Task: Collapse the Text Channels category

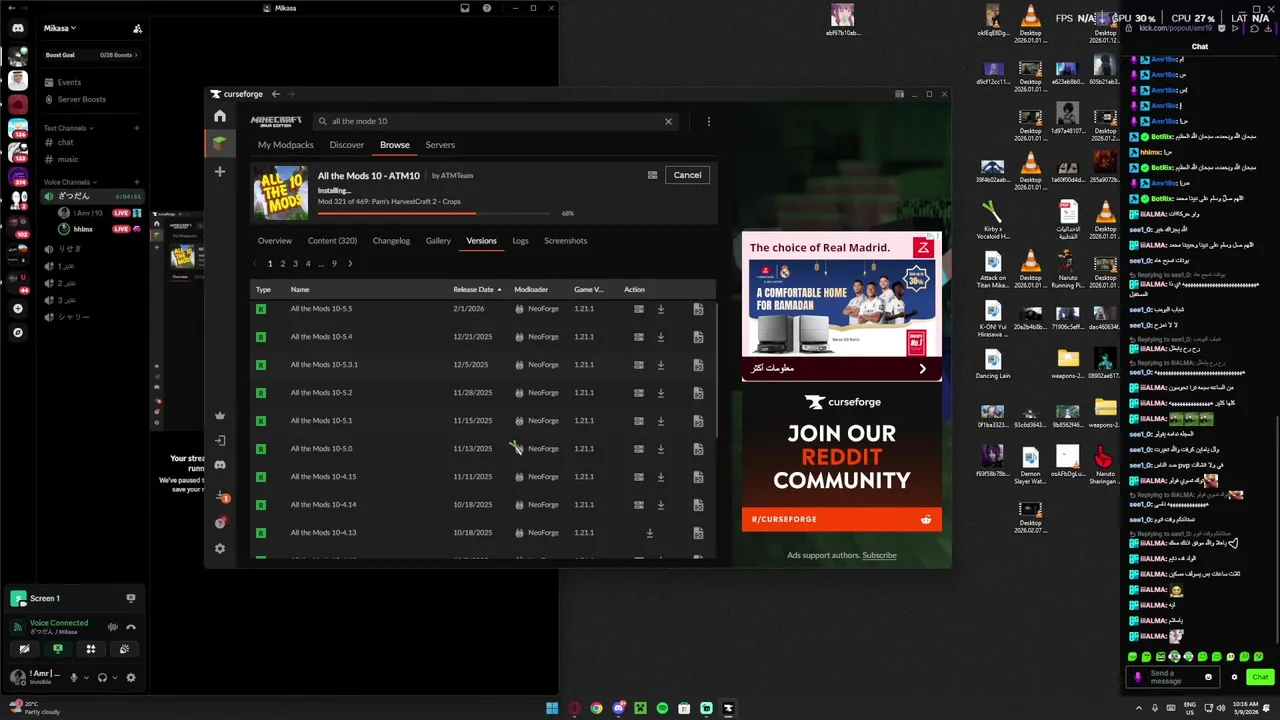Action: click(x=68, y=128)
